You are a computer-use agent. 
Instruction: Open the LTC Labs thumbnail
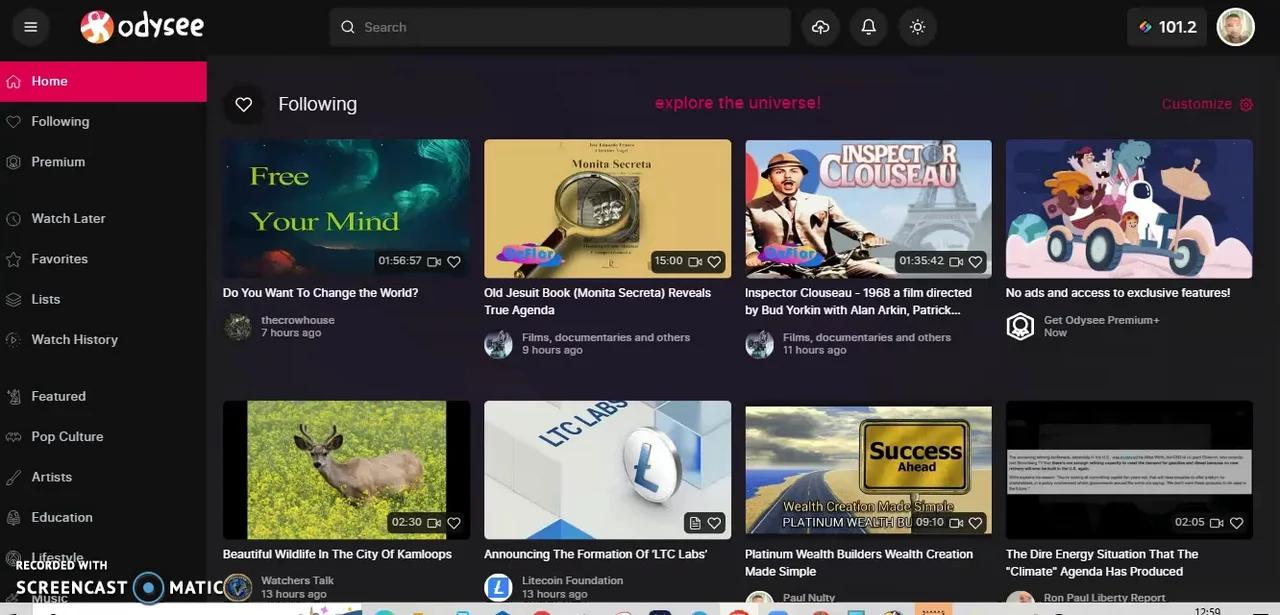pyautogui.click(x=607, y=470)
